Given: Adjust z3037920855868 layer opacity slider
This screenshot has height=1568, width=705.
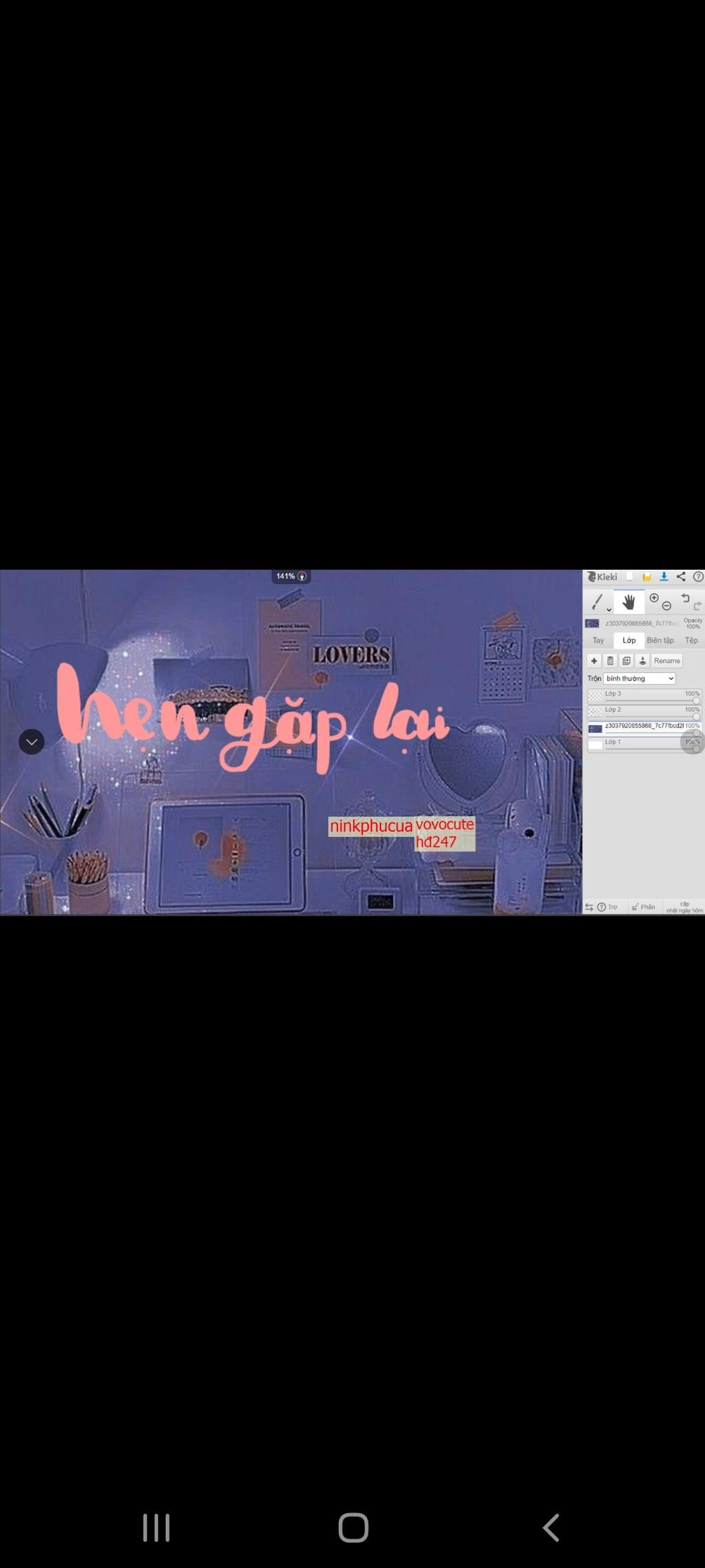Looking at the screenshot, I should [x=652, y=733].
